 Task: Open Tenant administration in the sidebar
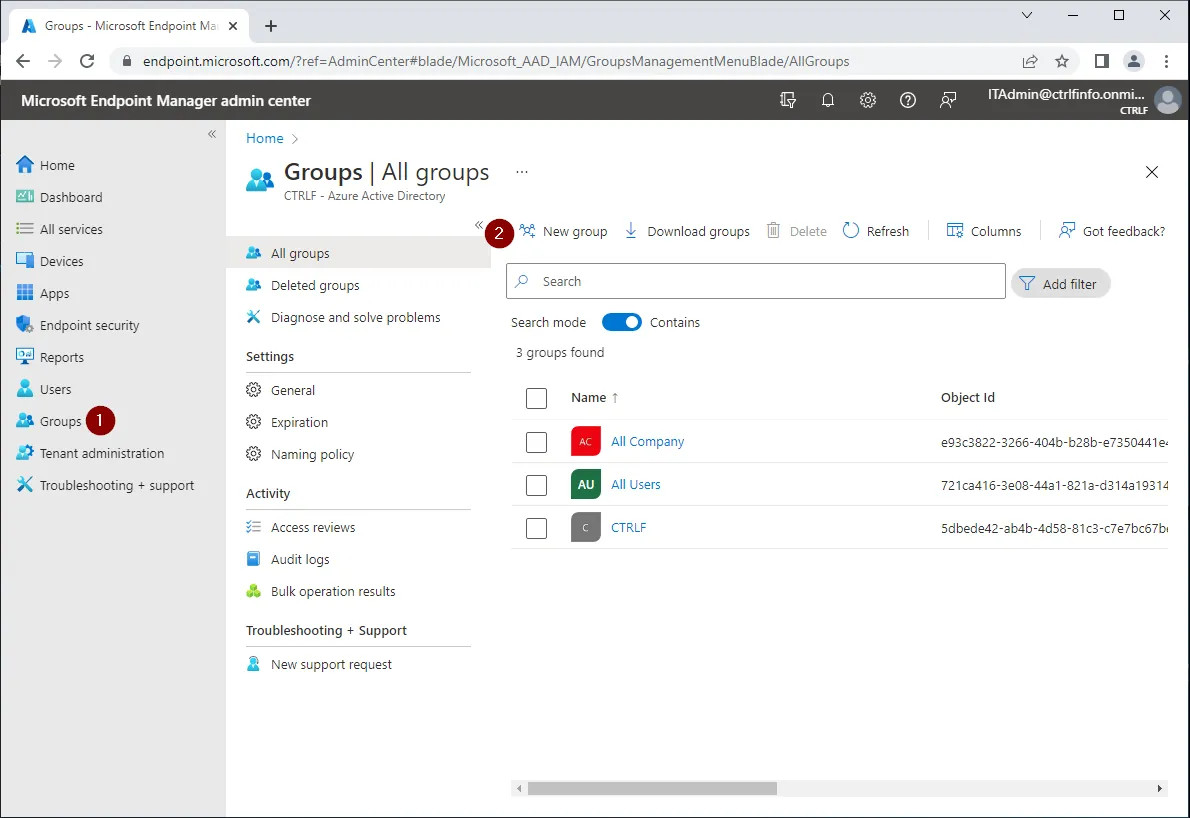coord(90,453)
